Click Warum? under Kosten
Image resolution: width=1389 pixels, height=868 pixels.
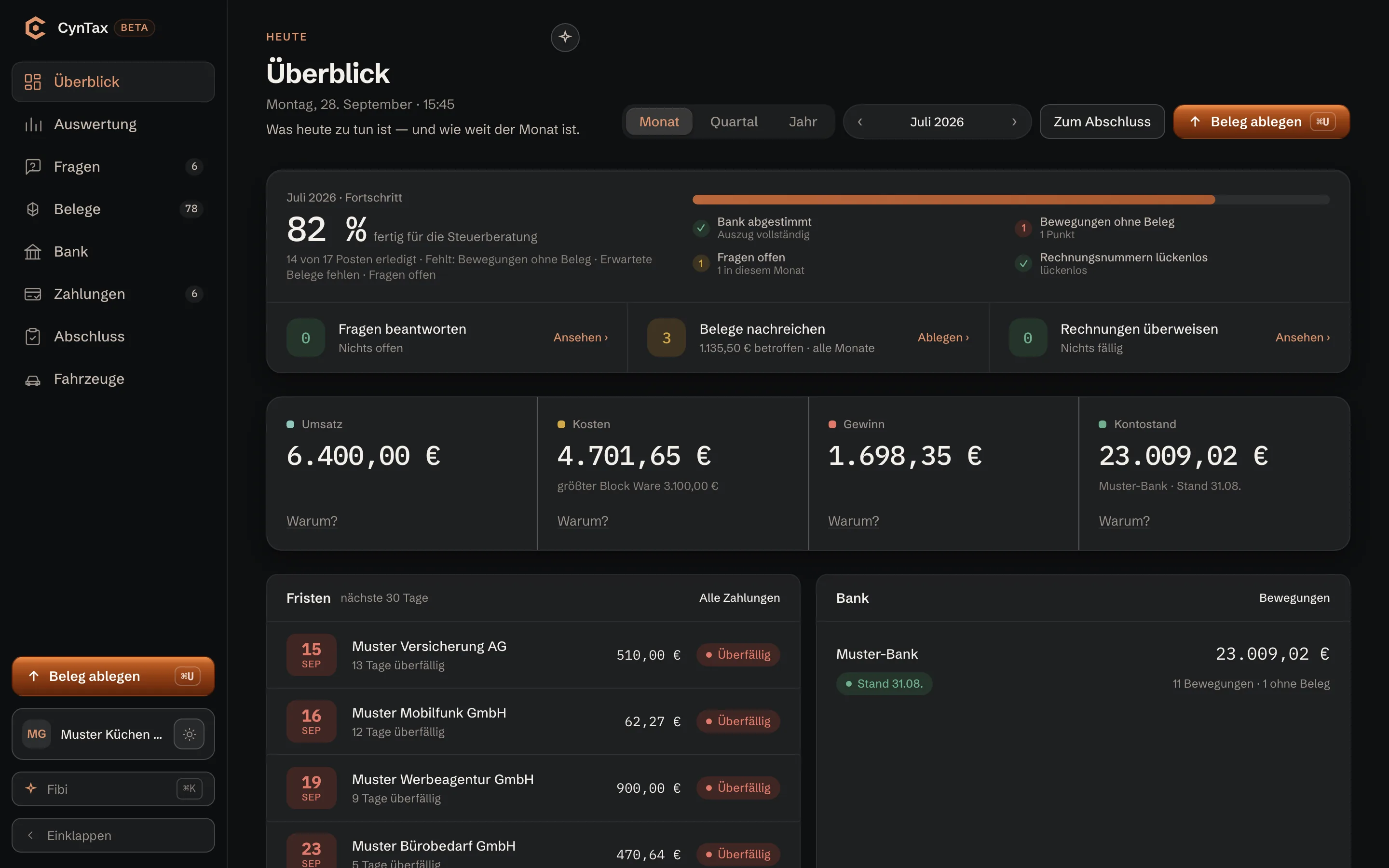point(583,521)
